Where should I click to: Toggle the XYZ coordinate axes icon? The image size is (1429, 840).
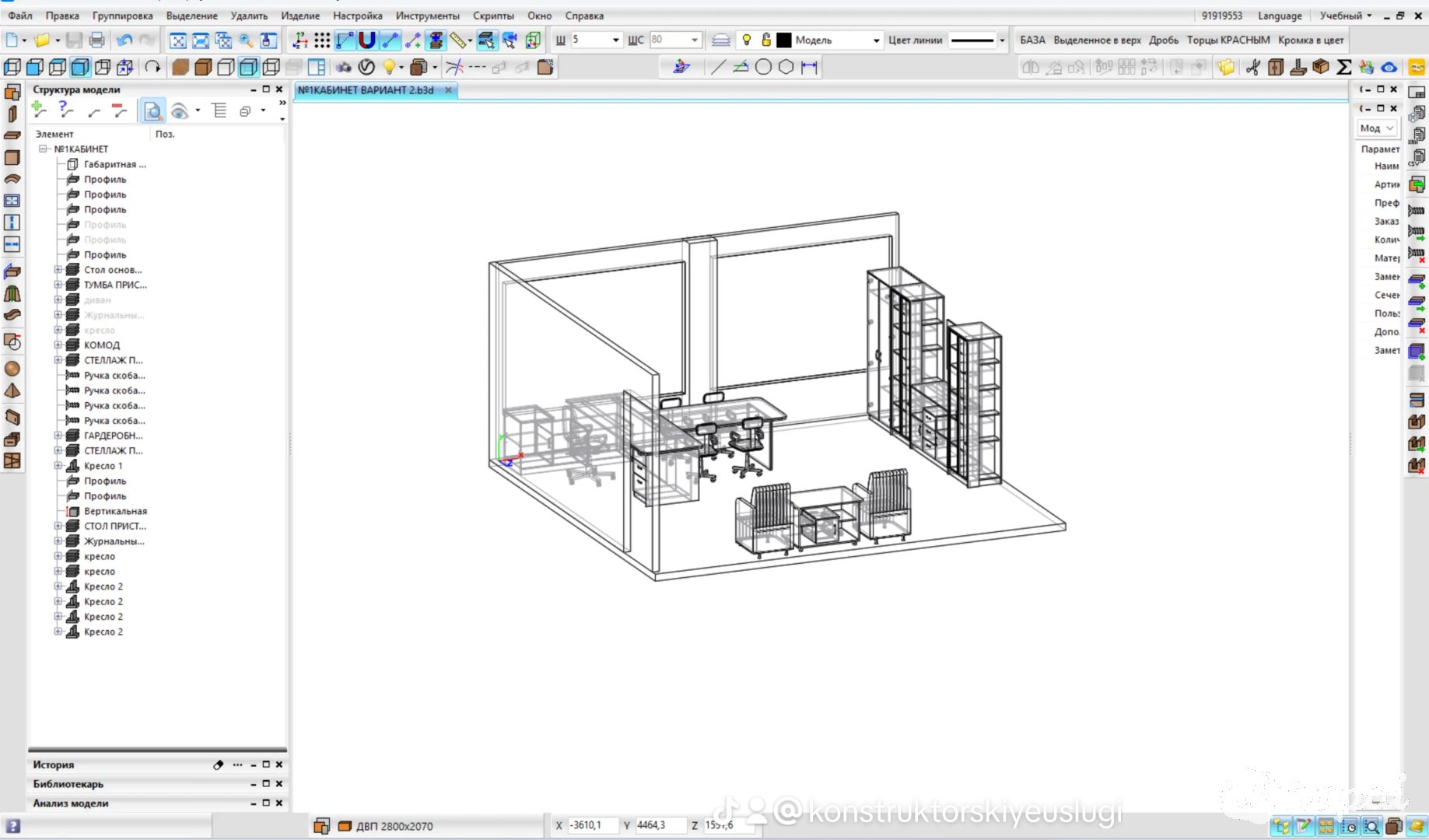pos(299,40)
